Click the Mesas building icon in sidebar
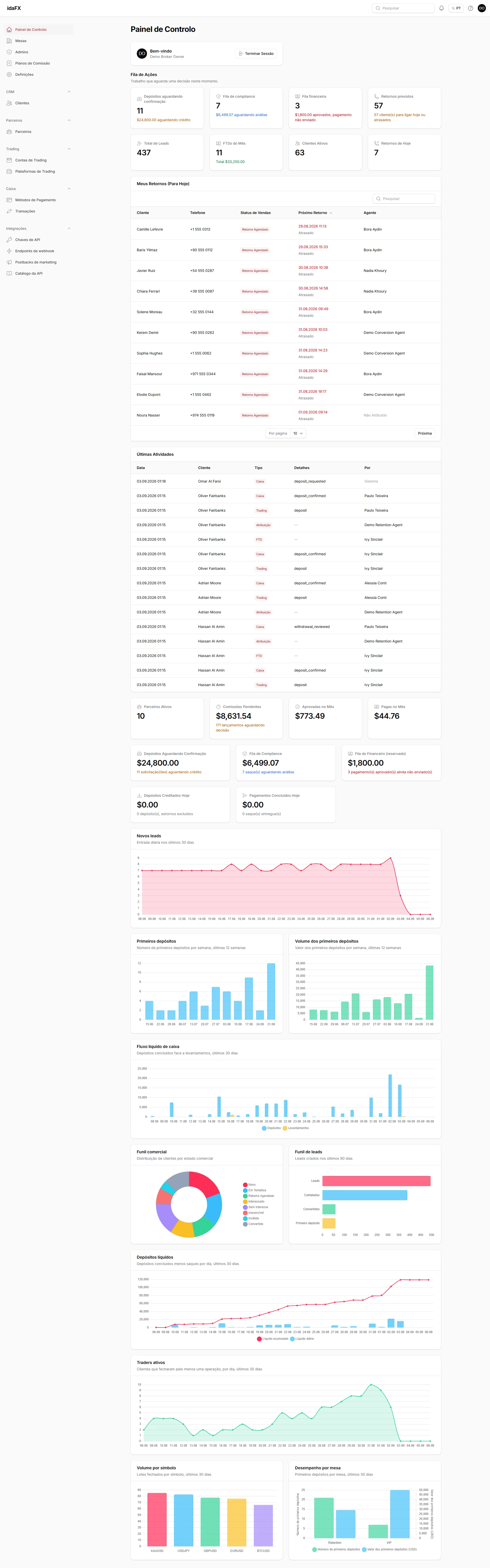 [x=9, y=41]
